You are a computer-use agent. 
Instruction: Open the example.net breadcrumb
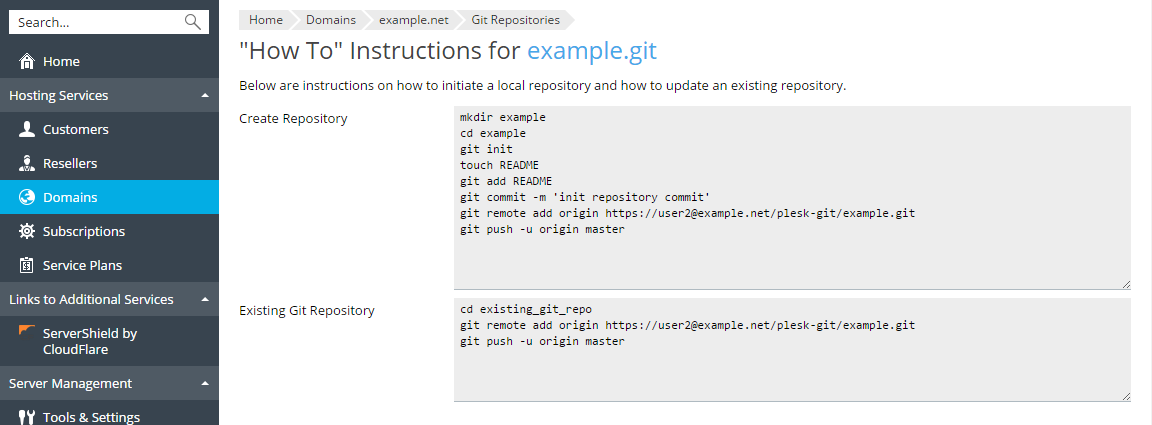(408, 19)
